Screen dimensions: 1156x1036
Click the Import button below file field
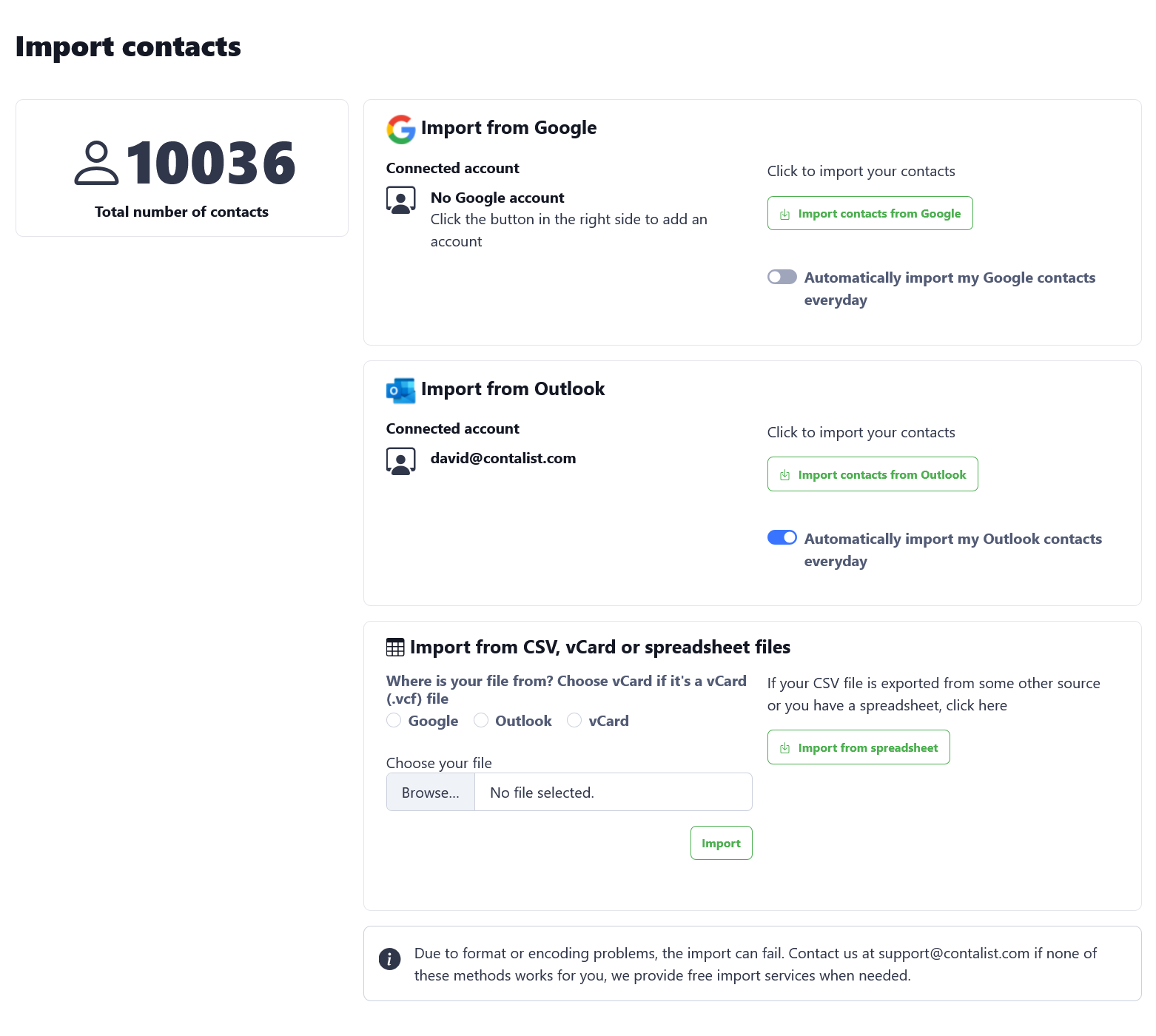pos(721,843)
